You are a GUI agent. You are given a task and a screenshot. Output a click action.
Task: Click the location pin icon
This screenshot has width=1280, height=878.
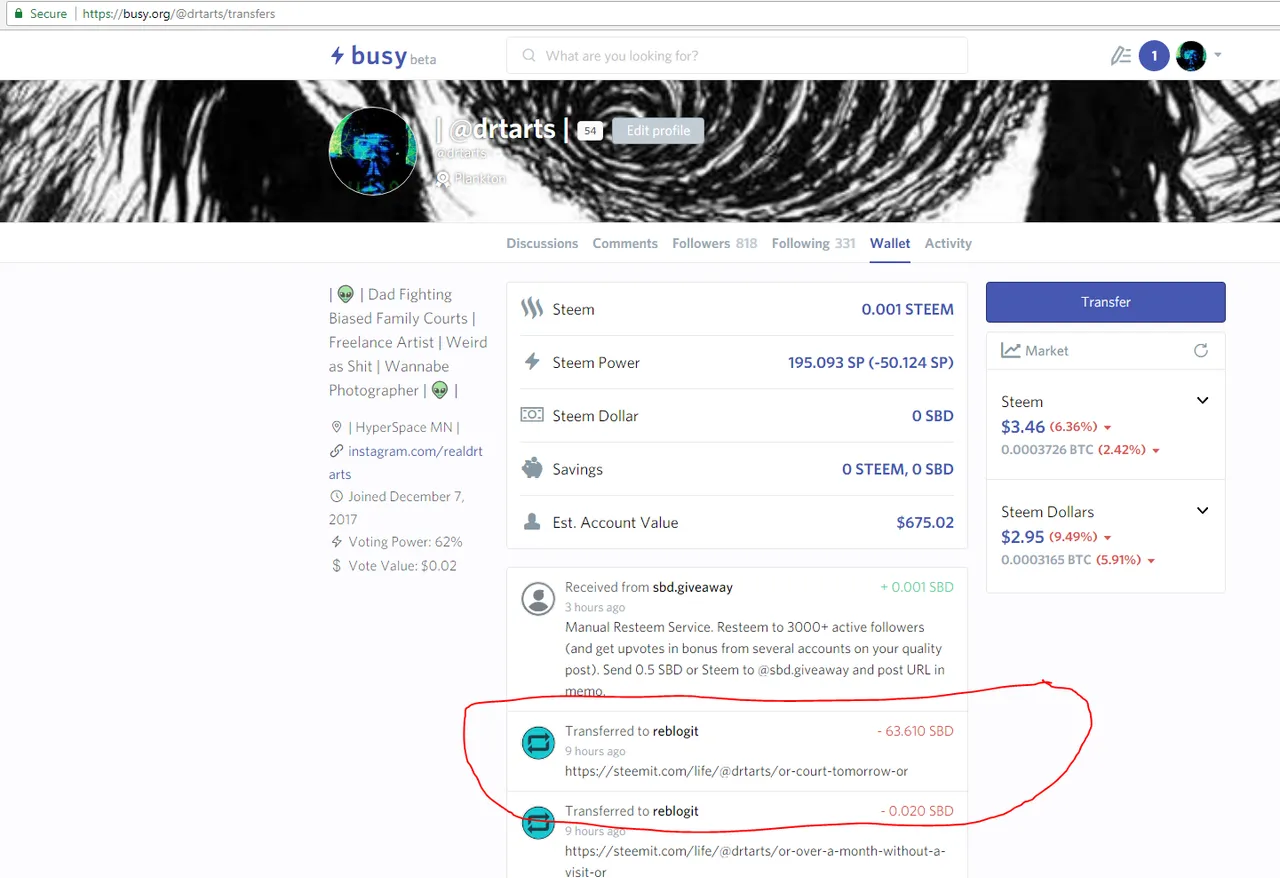point(336,427)
